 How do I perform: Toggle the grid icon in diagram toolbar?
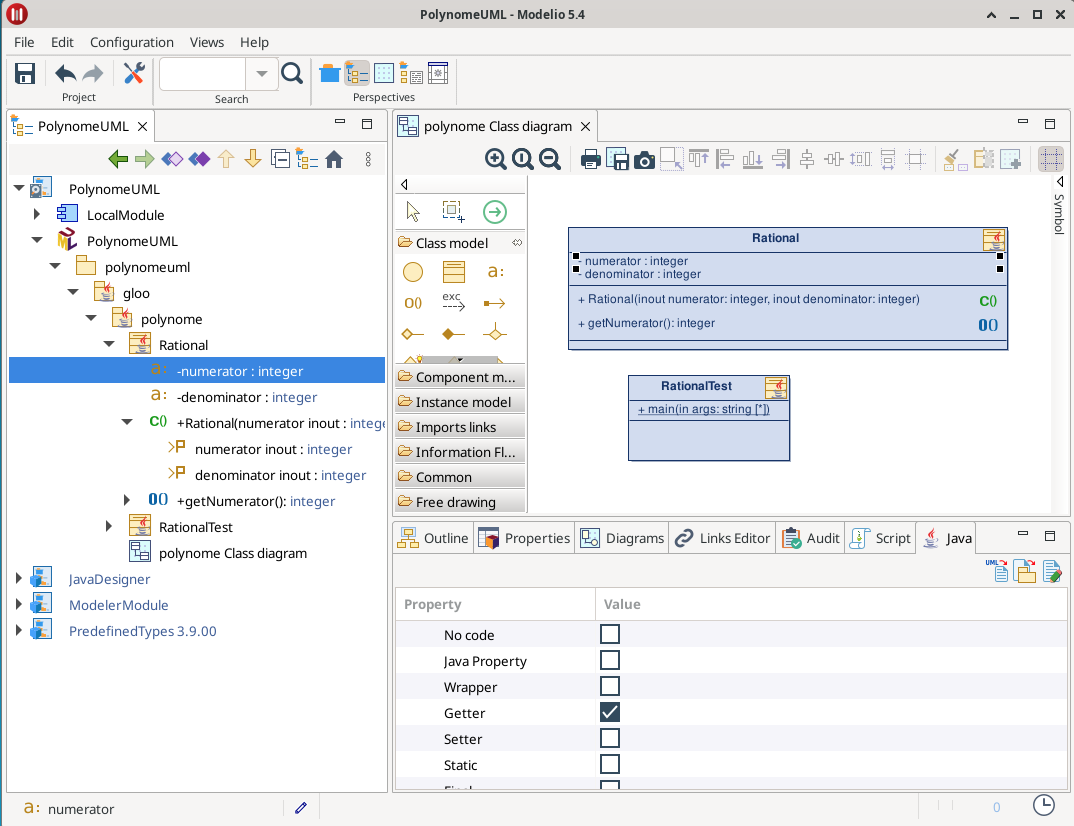1051,160
